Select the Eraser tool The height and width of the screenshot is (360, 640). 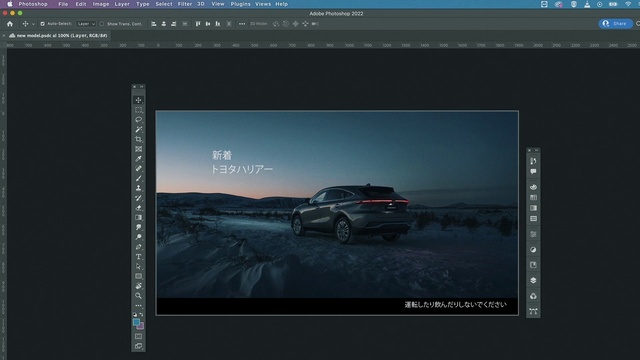click(138, 208)
